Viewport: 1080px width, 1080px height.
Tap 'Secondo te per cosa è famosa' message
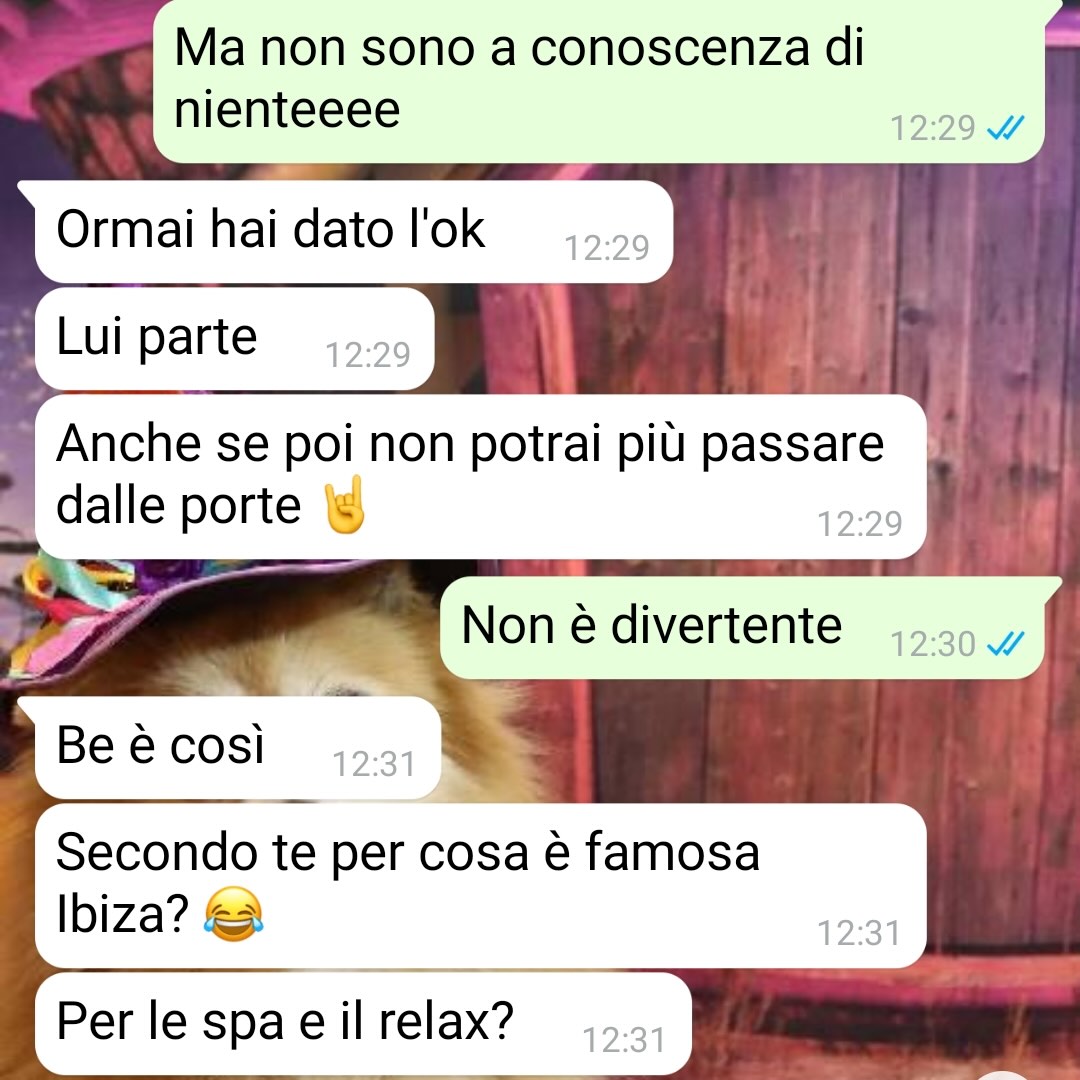pos(481,885)
